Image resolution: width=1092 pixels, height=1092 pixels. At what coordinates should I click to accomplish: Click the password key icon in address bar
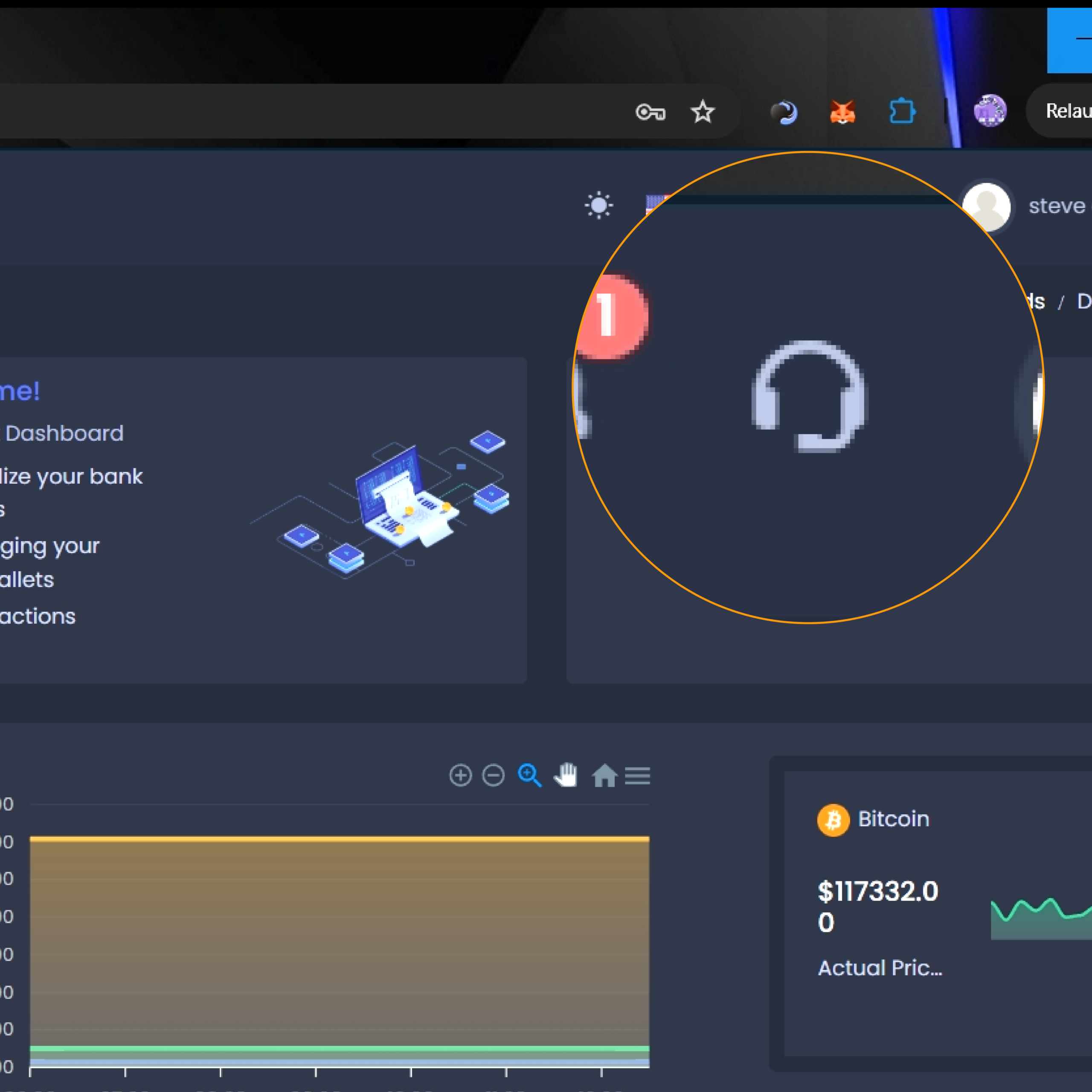[650, 113]
